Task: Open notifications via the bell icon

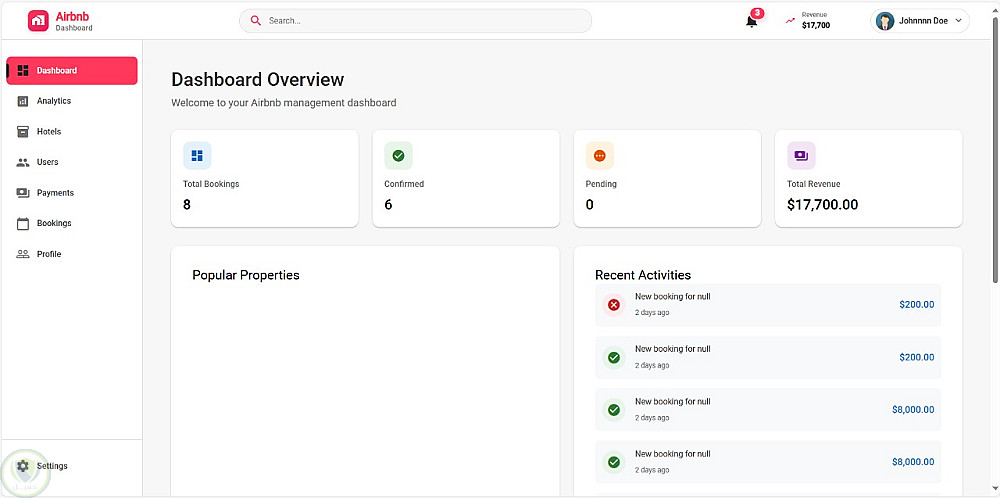Action: pos(751,22)
